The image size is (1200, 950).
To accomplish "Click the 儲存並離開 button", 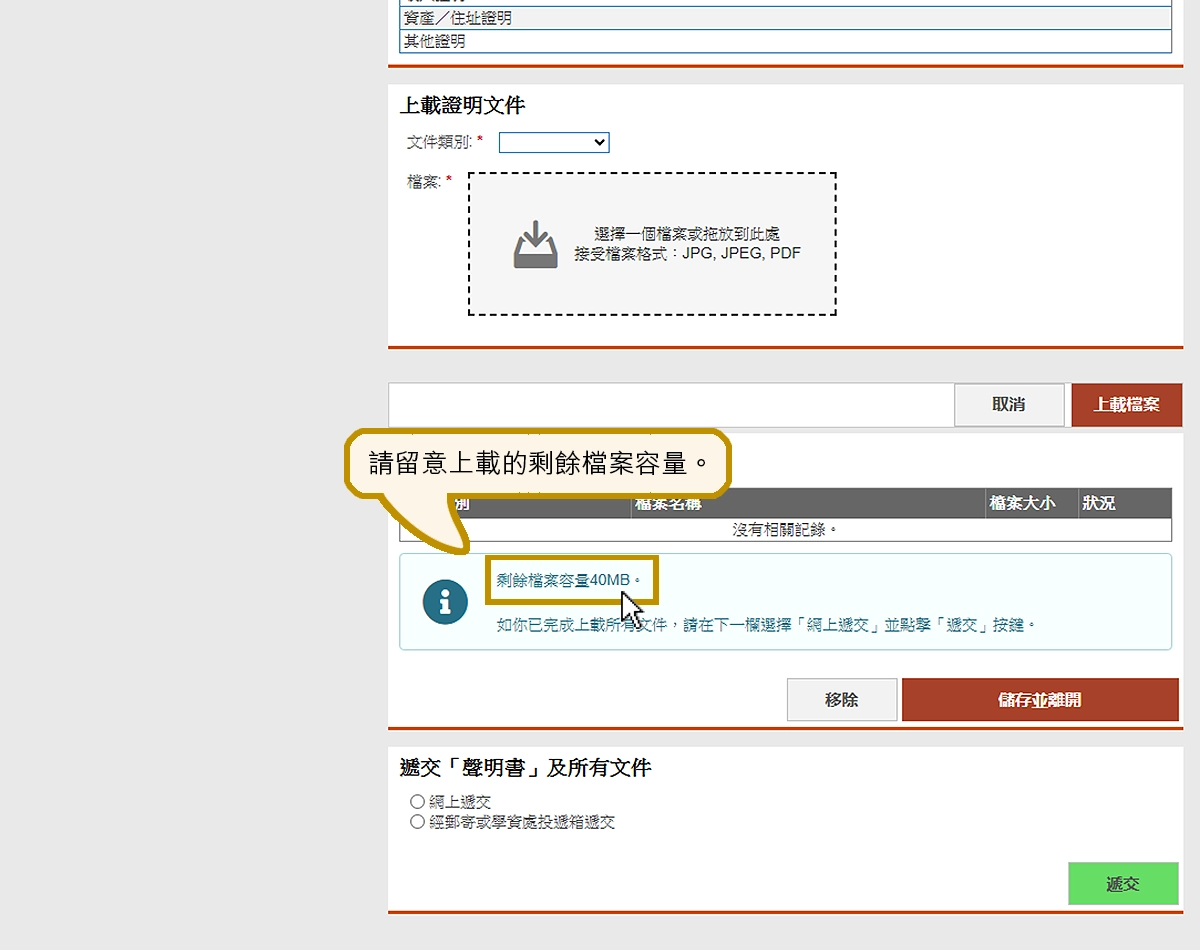I will pos(1040,700).
